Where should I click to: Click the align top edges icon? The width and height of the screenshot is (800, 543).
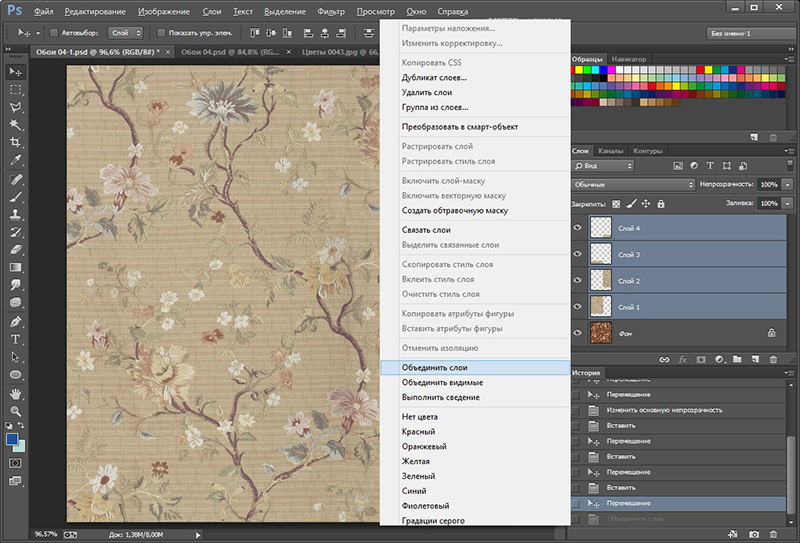(255, 33)
